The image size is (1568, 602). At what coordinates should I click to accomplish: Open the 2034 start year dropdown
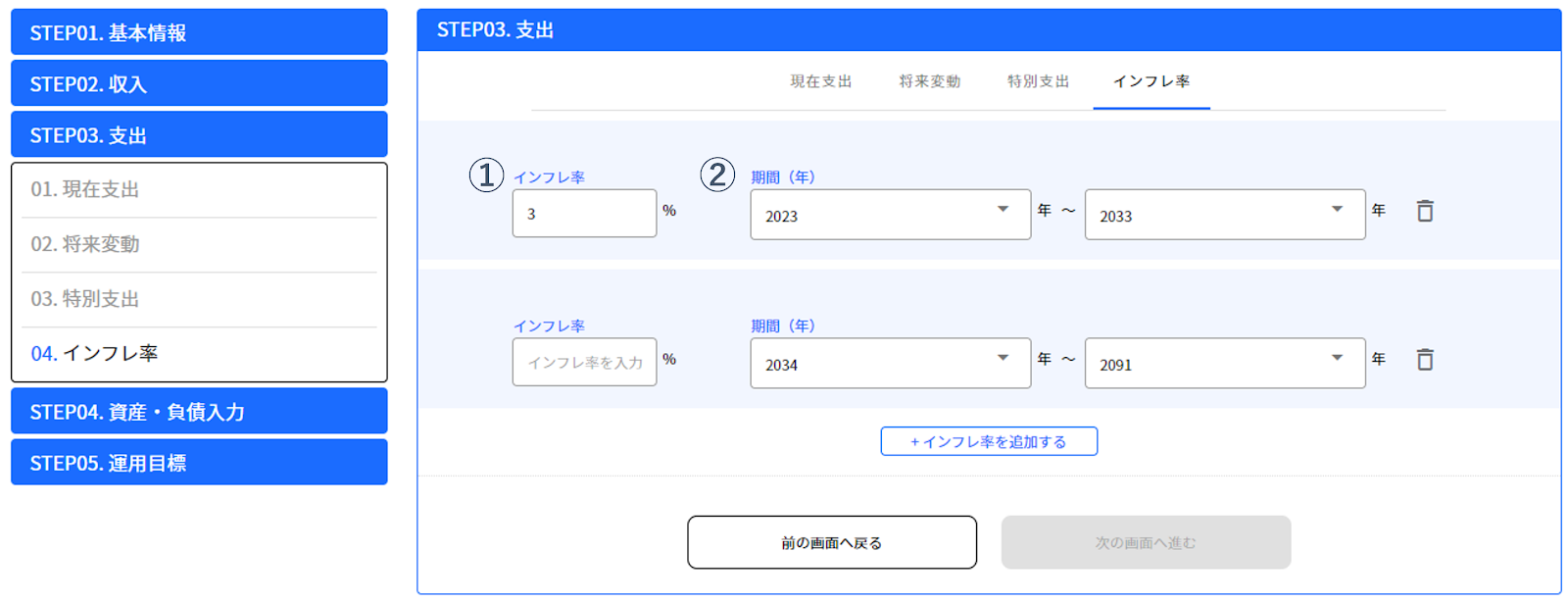(x=890, y=363)
